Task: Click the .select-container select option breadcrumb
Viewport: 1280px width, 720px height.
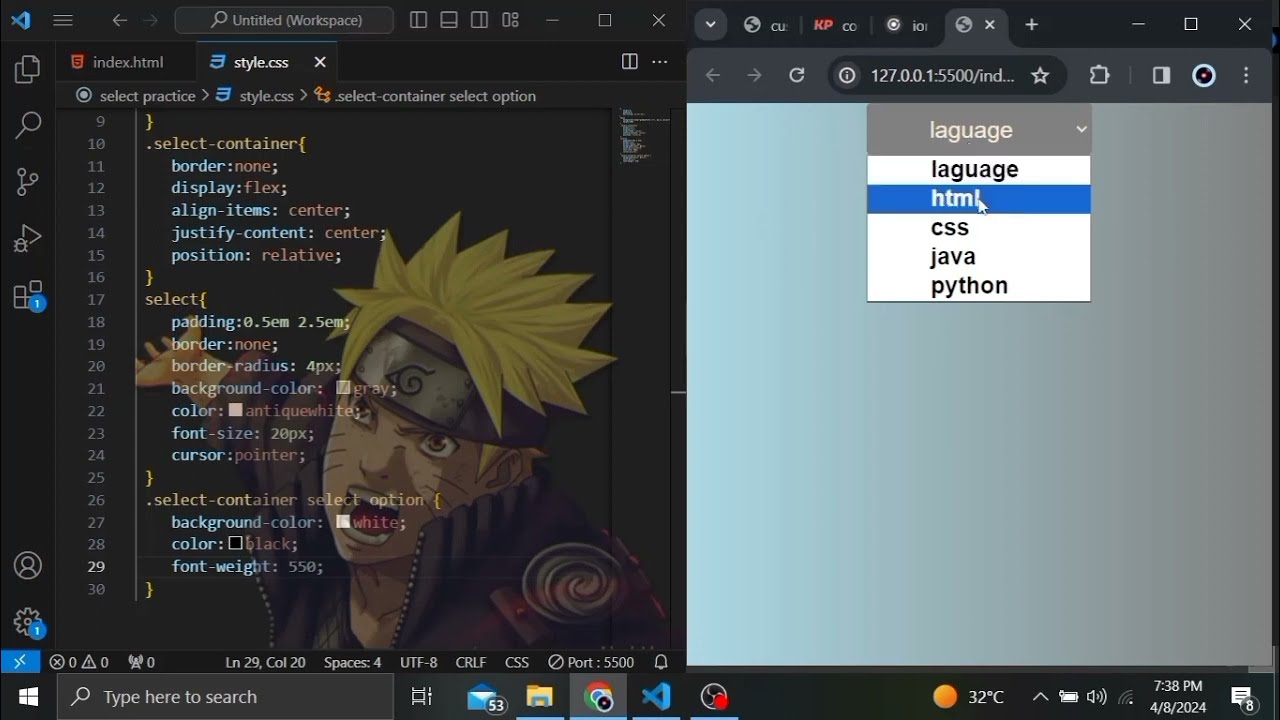Action: (x=435, y=96)
